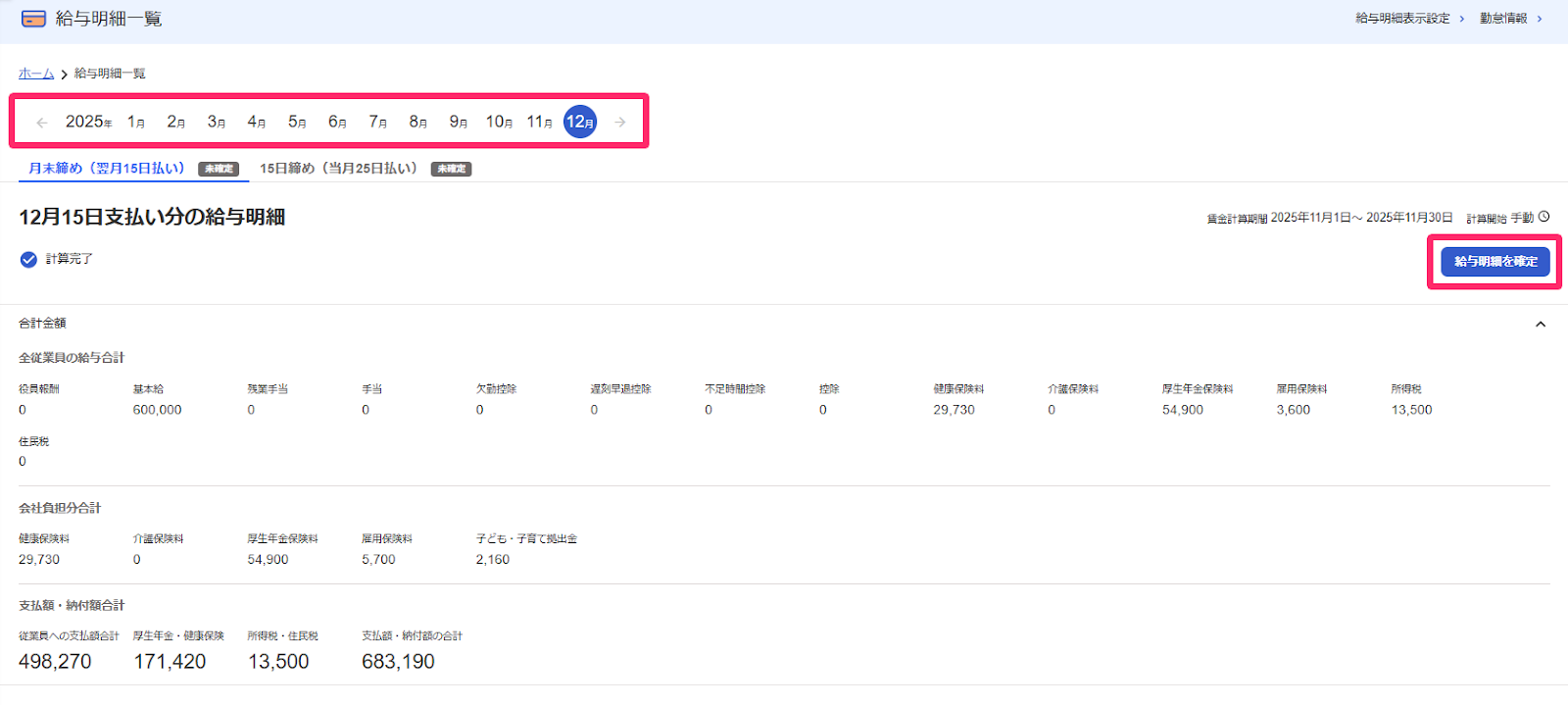The height and width of the screenshot is (705, 1568).
Task: Select 月末締め（翌月15日払い）tab
Action: (106, 169)
